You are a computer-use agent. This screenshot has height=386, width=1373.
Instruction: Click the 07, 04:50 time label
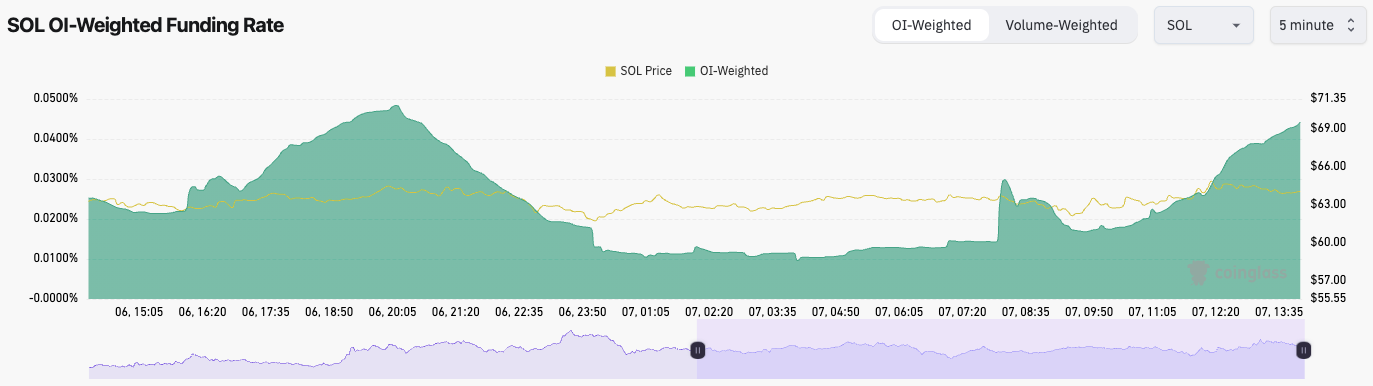coord(836,312)
